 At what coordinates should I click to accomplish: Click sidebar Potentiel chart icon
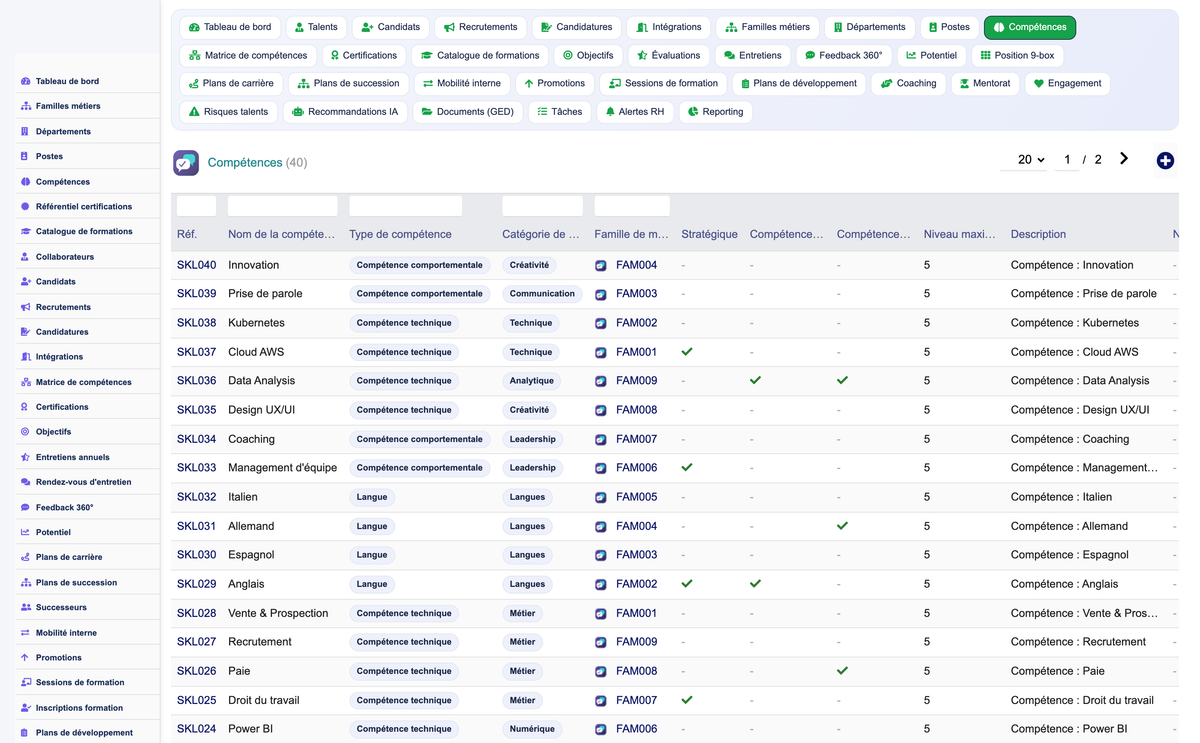25,532
